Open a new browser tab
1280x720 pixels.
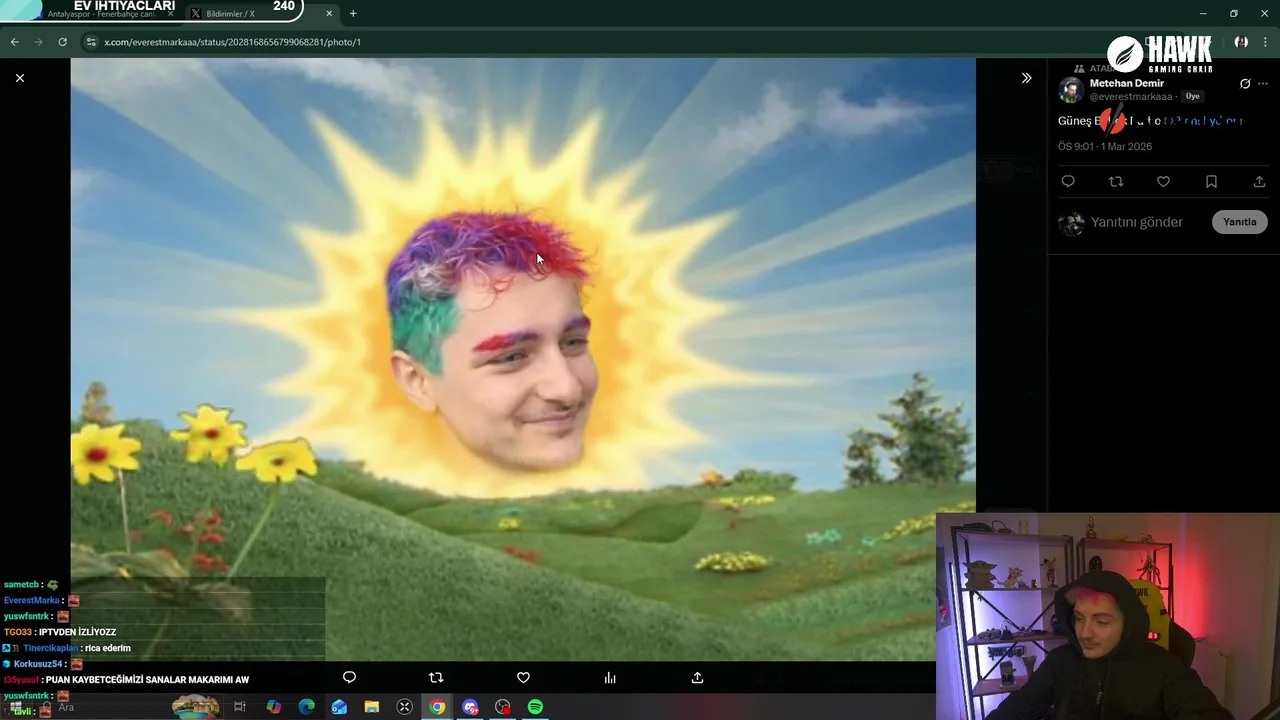pos(353,13)
